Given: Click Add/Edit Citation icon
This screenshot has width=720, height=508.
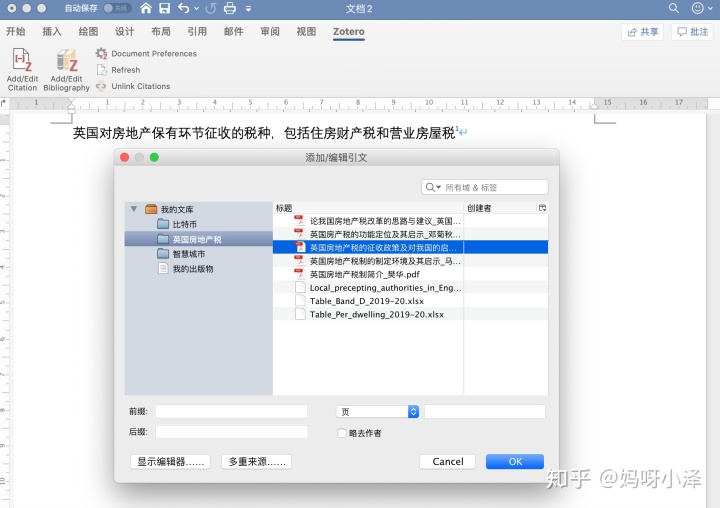Looking at the screenshot, I should [x=22, y=60].
